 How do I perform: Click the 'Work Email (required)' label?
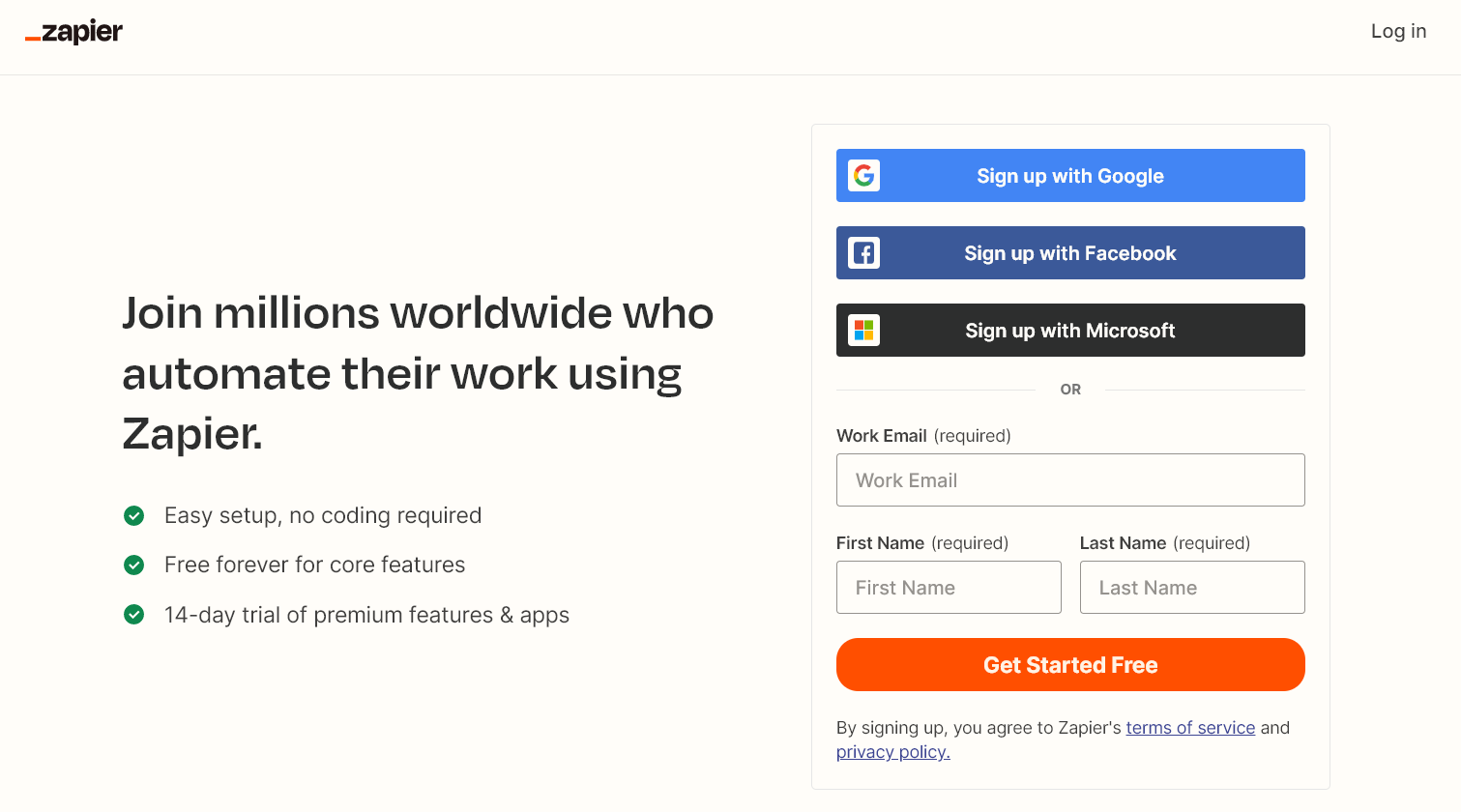click(x=923, y=435)
